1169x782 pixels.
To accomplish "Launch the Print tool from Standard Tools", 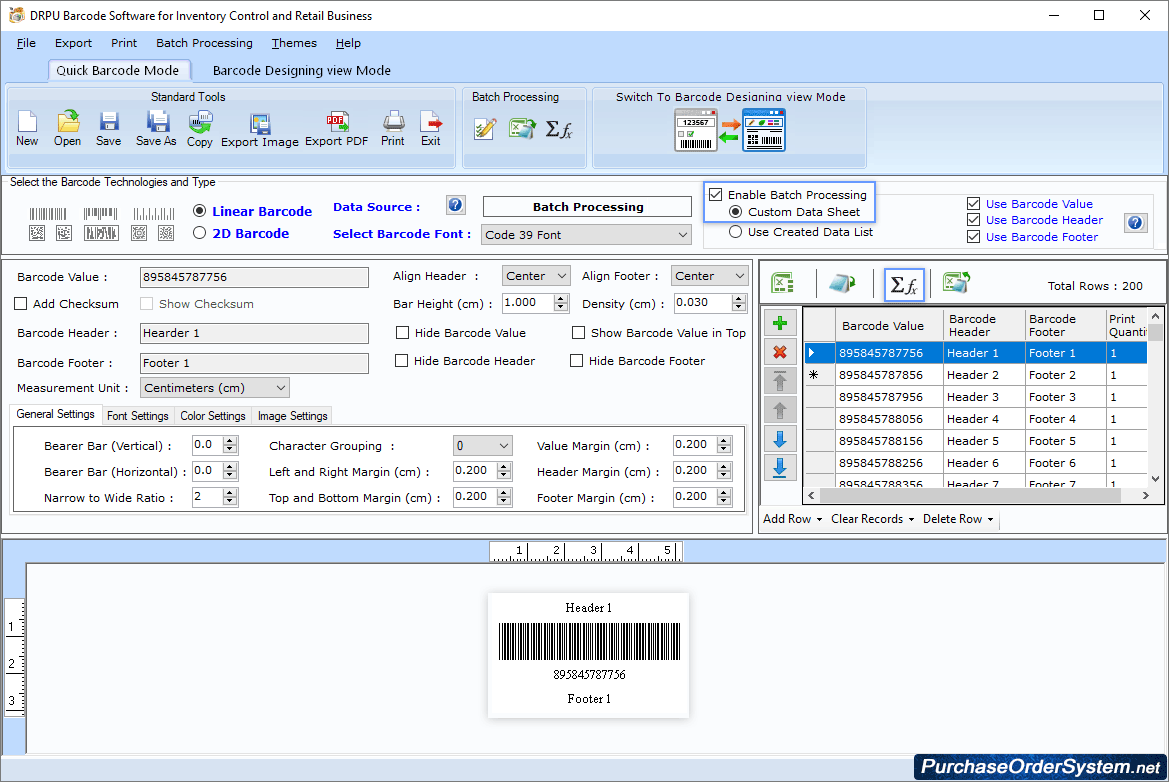I will point(392,128).
